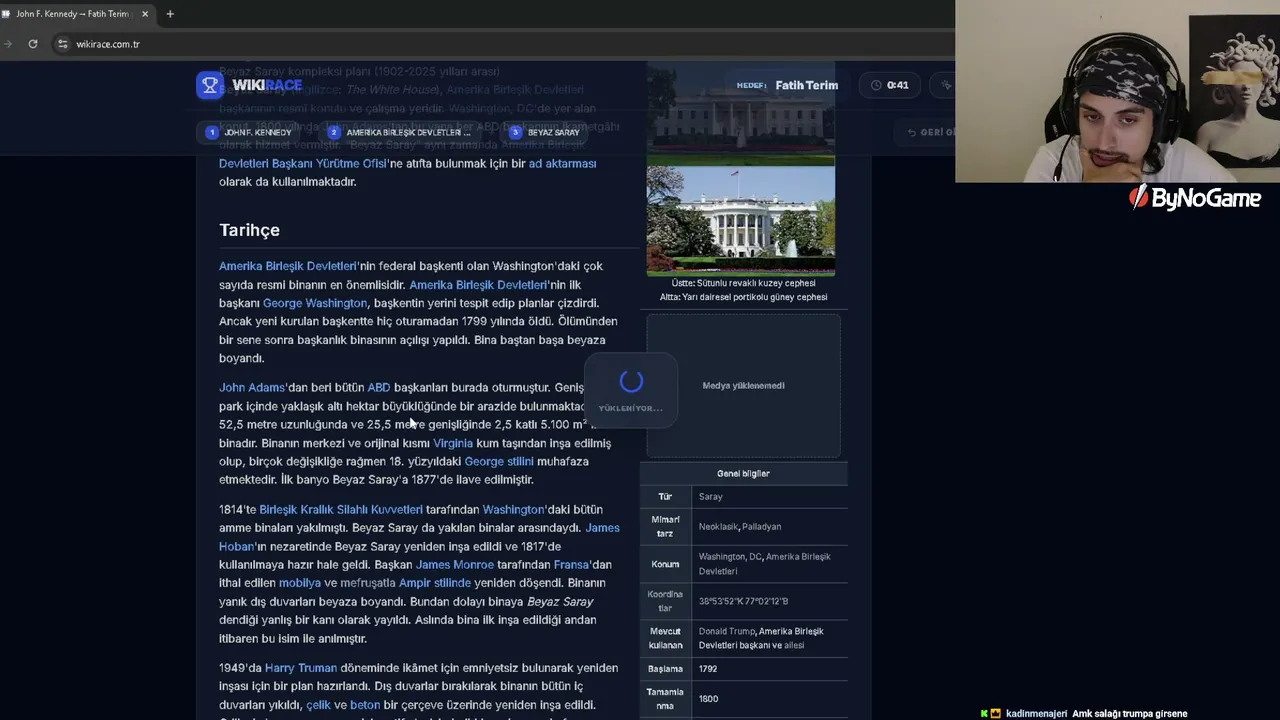Click the coordinates 38°53′52″K 77°02′12″B
This screenshot has height=720, width=1280.
point(743,602)
